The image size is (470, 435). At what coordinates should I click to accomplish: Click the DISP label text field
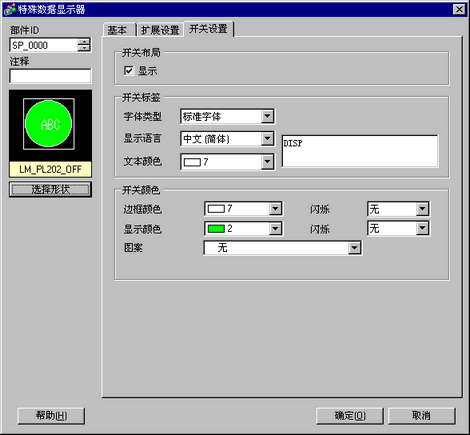[360, 151]
